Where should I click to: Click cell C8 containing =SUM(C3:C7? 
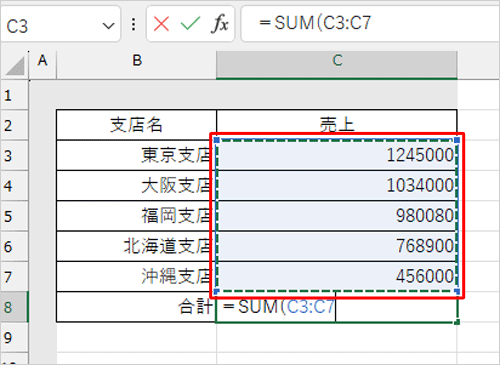coord(337,307)
